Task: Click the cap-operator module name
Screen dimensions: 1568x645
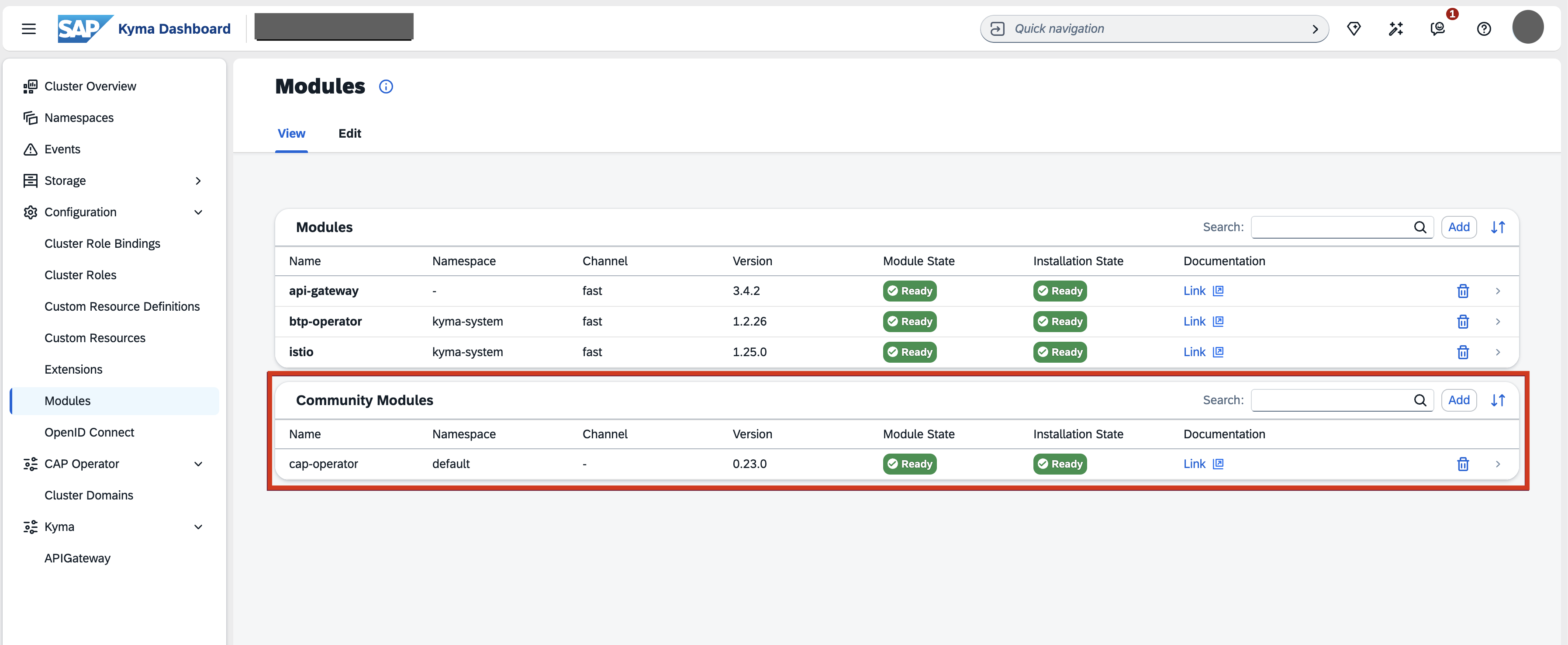Action: [323, 464]
